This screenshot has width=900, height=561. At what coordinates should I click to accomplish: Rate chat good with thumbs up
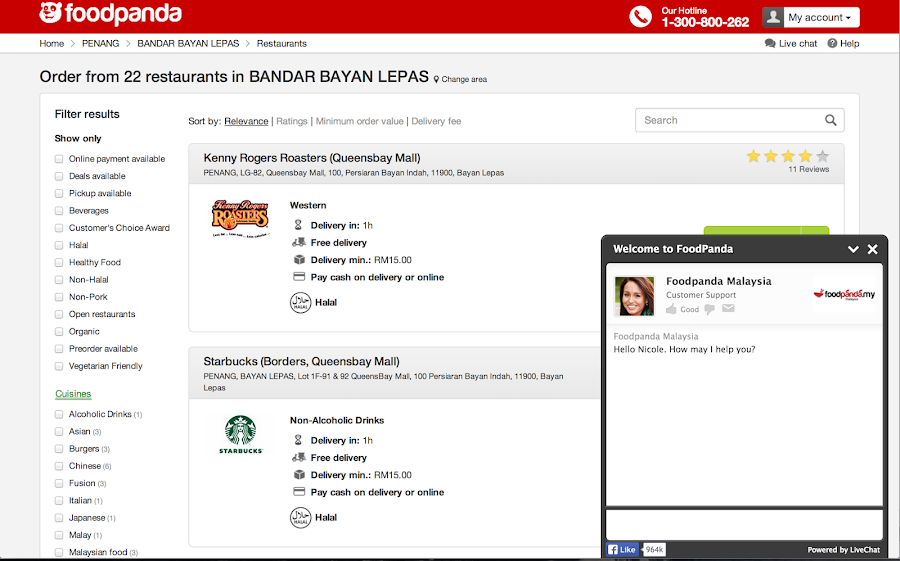click(672, 309)
